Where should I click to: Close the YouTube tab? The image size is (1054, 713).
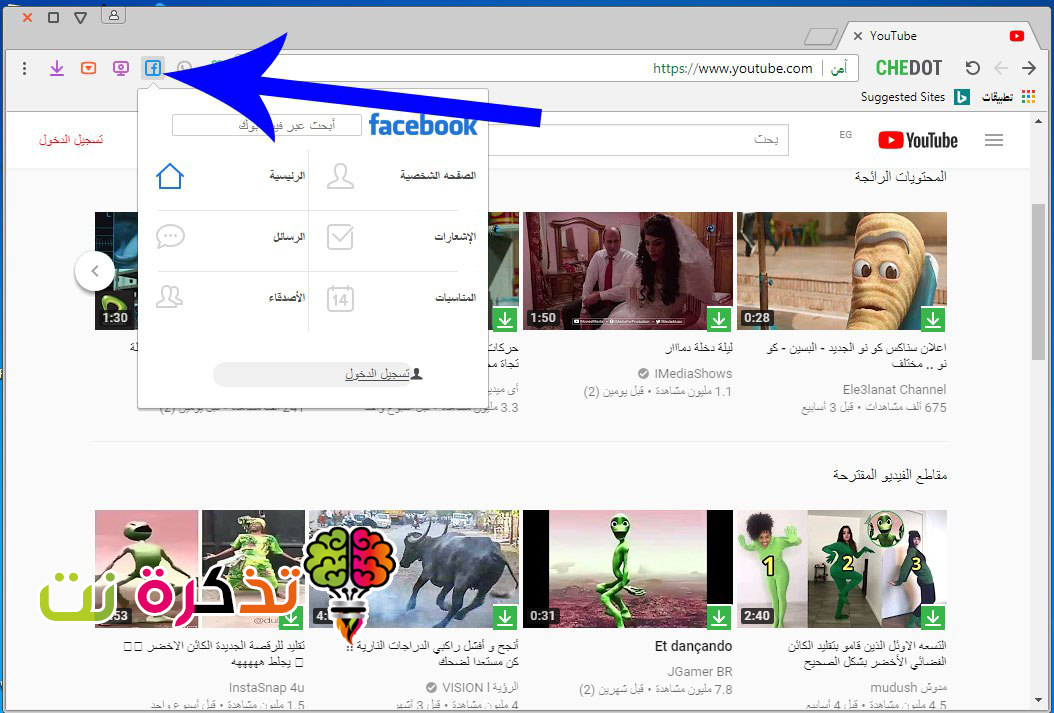858,36
